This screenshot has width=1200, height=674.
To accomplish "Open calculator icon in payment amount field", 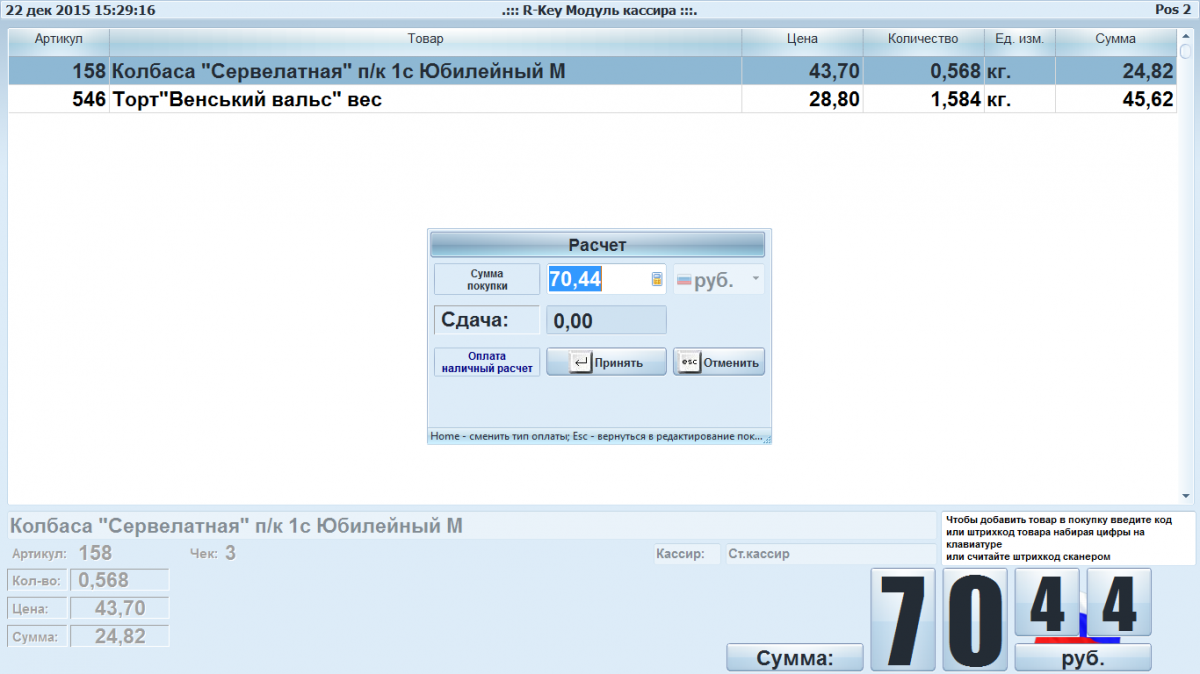I will click(x=657, y=280).
